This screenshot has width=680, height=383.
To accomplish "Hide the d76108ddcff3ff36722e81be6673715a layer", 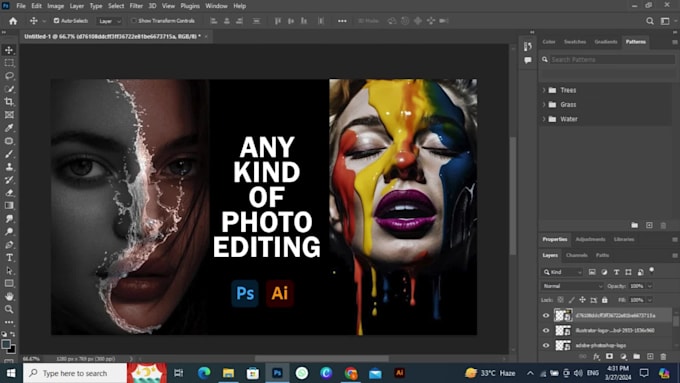I will click(546, 316).
